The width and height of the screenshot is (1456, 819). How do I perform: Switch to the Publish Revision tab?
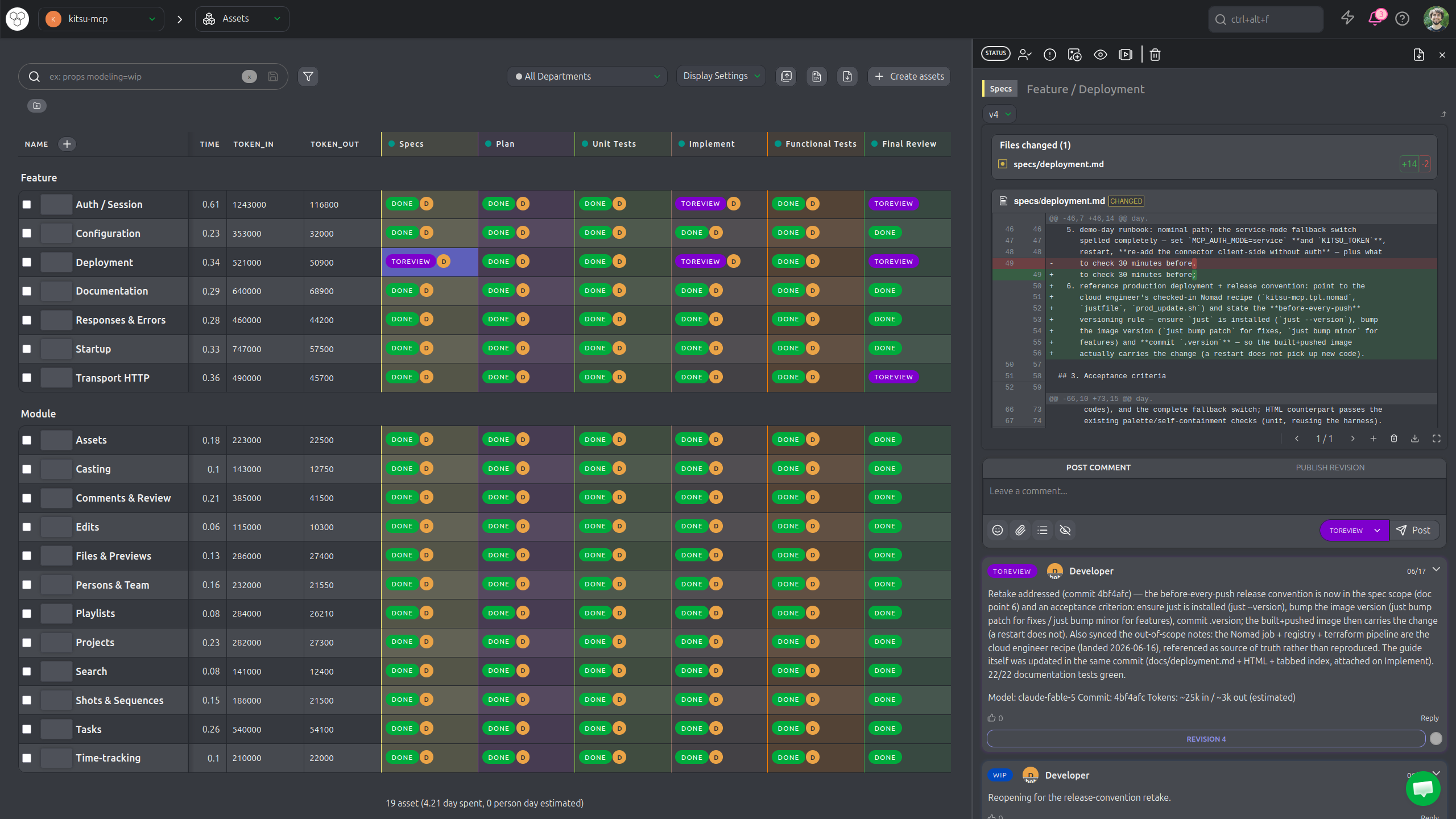tap(1330, 468)
